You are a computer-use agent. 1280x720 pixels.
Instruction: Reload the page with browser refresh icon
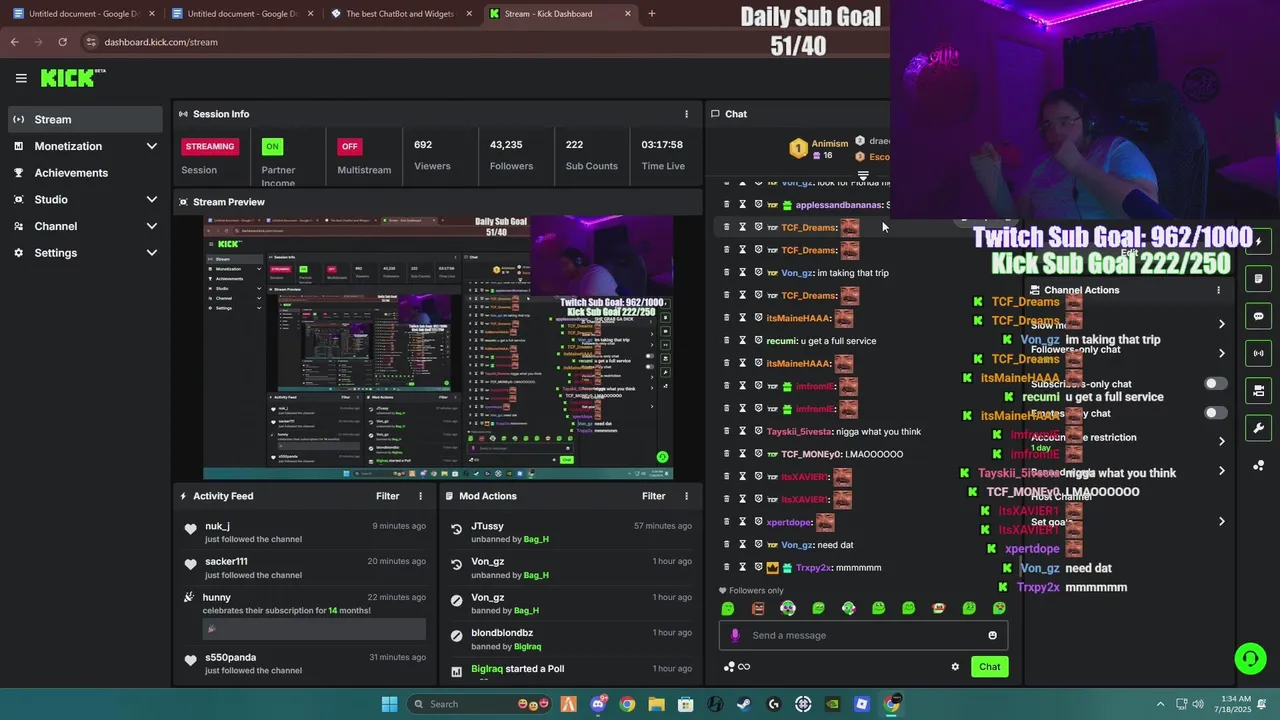(62, 42)
